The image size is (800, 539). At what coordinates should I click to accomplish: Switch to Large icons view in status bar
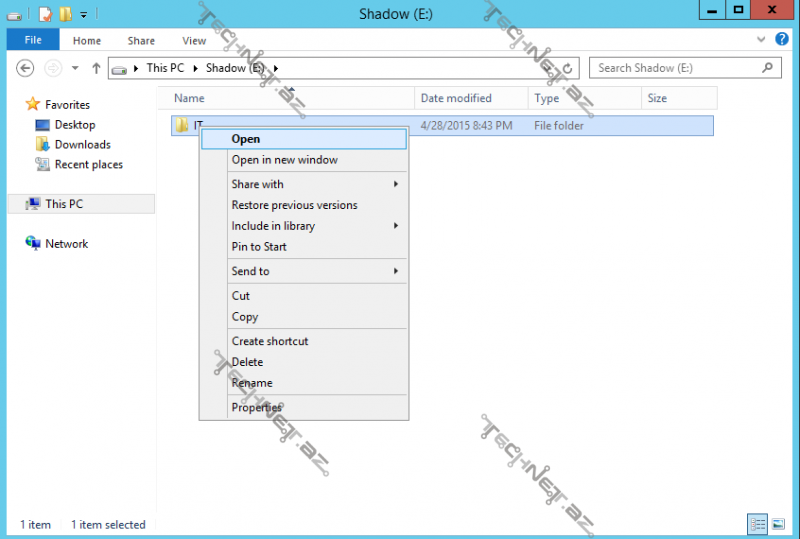tap(778, 524)
